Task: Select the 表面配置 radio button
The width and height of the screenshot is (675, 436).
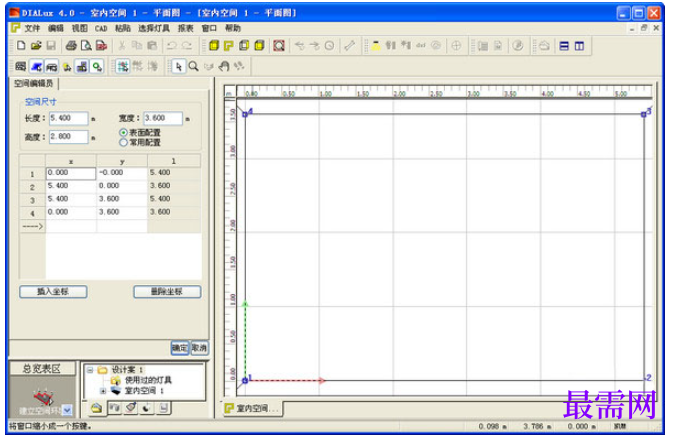Action: (124, 133)
